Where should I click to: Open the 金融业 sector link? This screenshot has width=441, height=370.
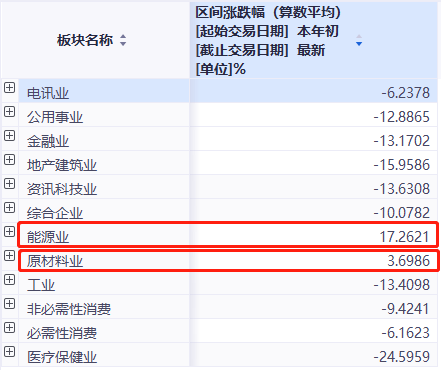[x=48, y=141]
